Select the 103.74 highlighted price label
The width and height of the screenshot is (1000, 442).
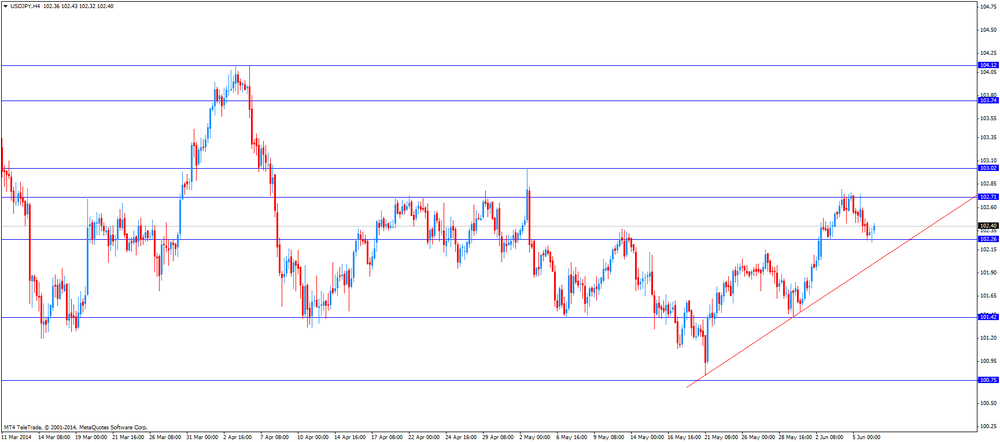987,100
